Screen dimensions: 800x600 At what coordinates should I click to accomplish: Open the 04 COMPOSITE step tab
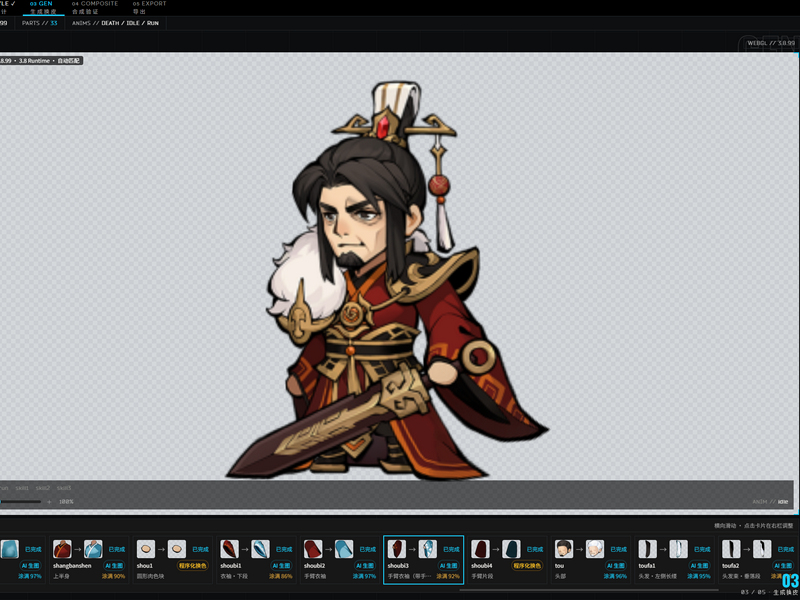pos(94,7)
